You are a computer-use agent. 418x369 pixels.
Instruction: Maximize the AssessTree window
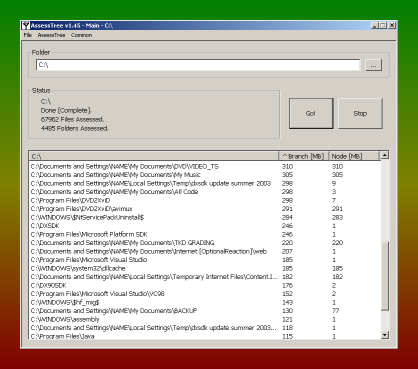tap(383, 25)
